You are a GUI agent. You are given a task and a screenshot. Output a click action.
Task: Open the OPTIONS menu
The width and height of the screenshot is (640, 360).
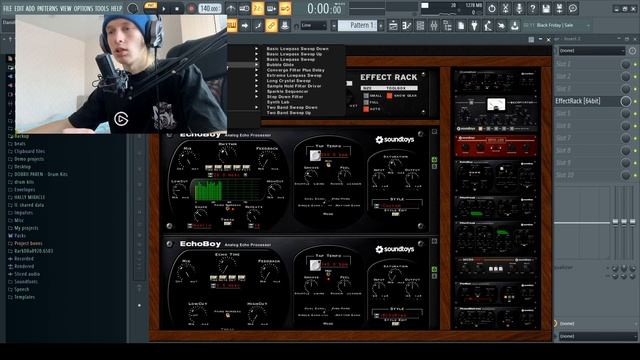(x=83, y=8)
